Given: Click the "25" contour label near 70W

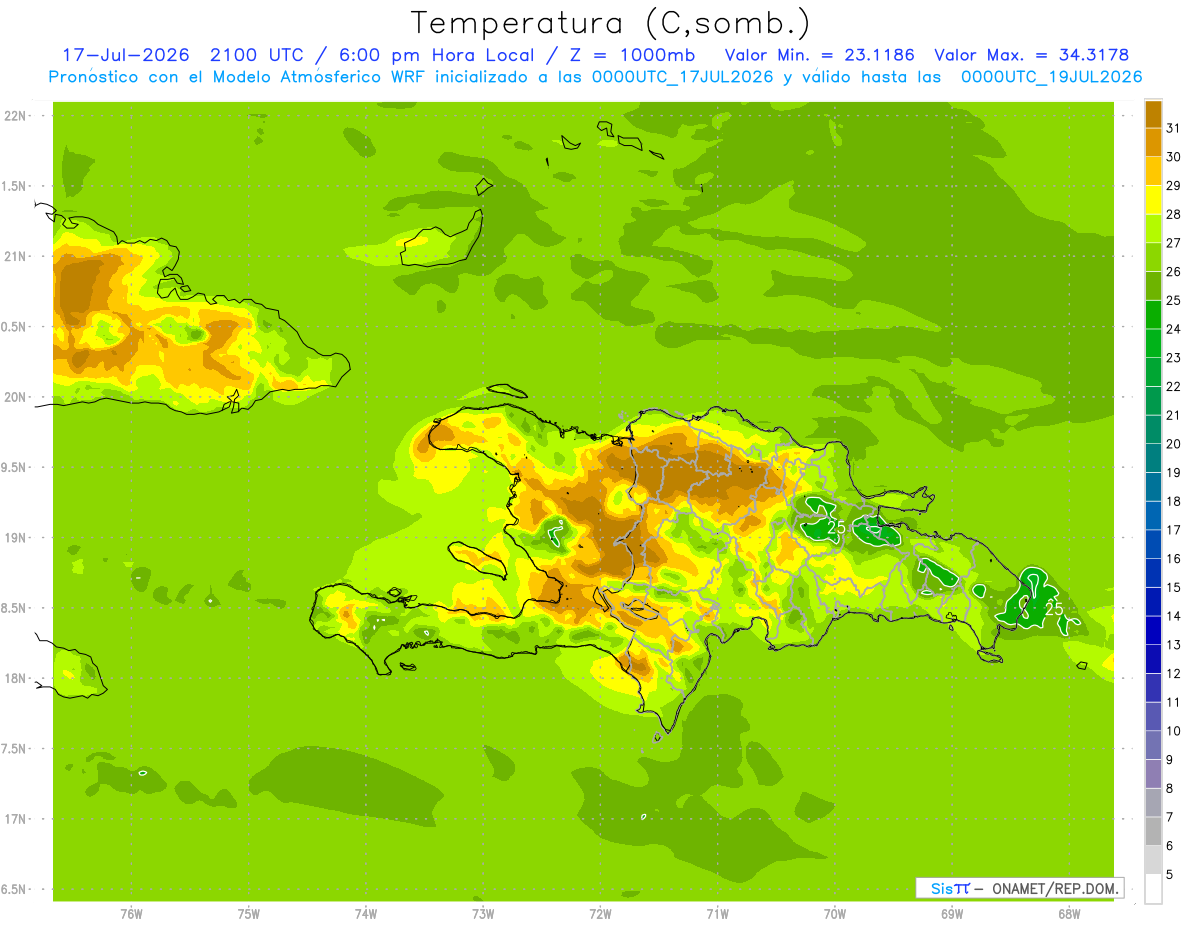Looking at the screenshot, I should pos(837,527).
